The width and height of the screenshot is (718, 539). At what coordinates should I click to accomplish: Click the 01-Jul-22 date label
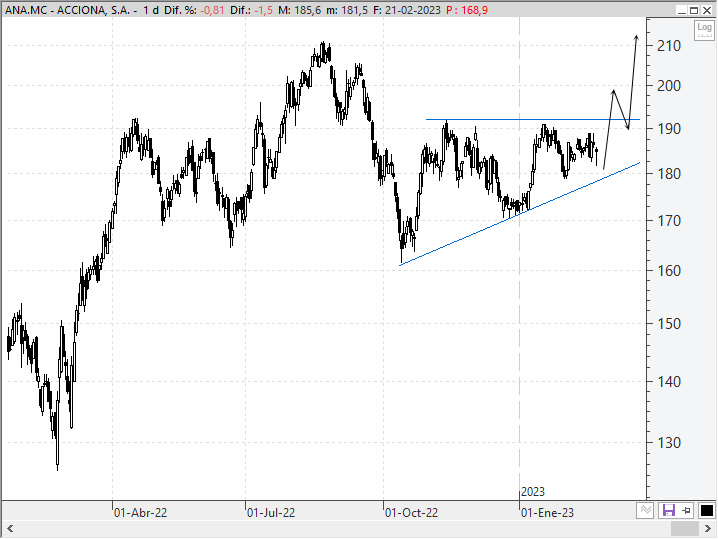(x=271, y=512)
